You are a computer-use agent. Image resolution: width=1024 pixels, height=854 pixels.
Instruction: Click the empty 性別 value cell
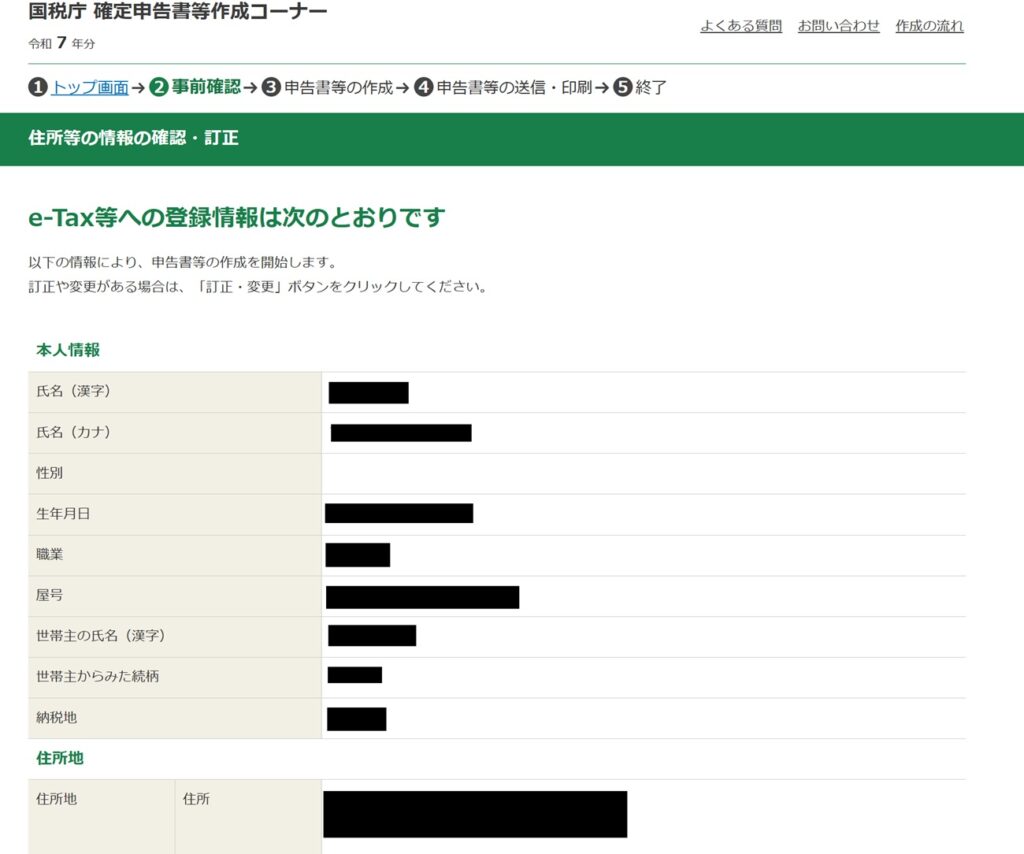click(643, 473)
